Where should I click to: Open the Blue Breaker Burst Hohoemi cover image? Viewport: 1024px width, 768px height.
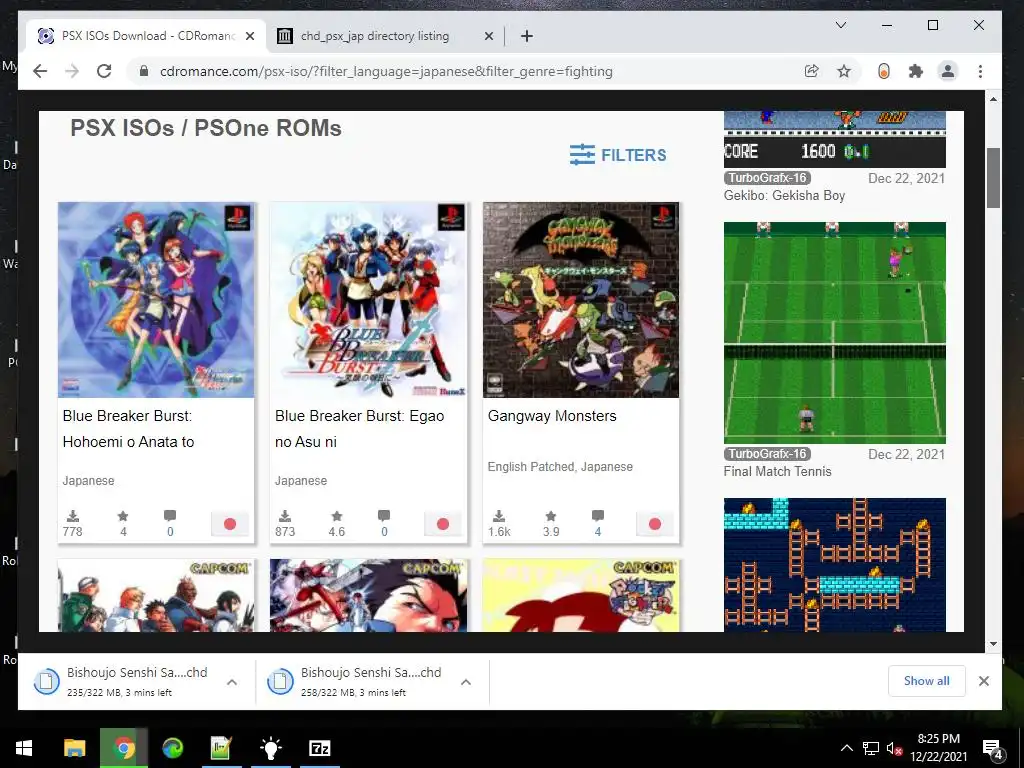(x=156, y=300)
